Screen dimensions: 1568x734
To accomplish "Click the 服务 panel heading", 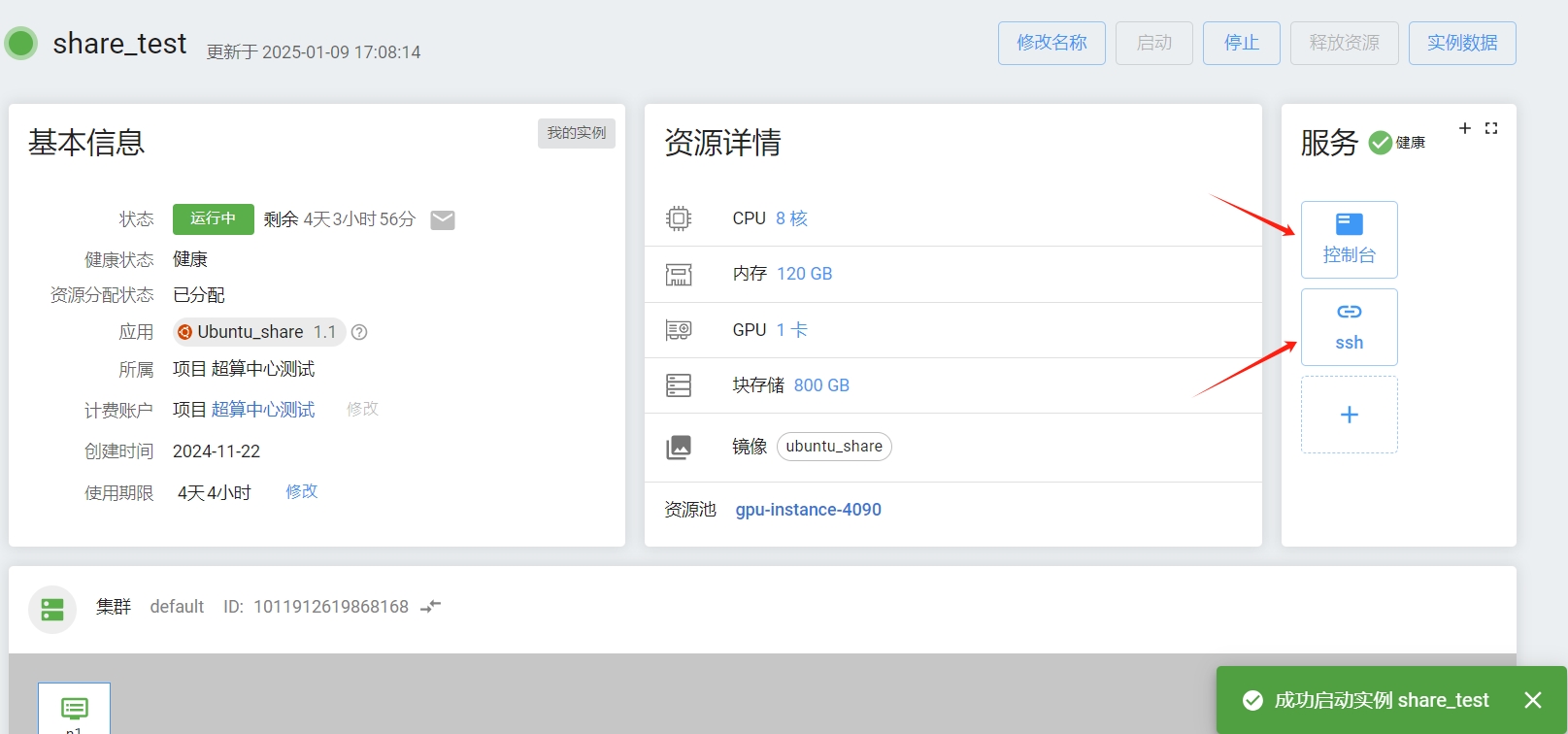I will click(1329, 143).
